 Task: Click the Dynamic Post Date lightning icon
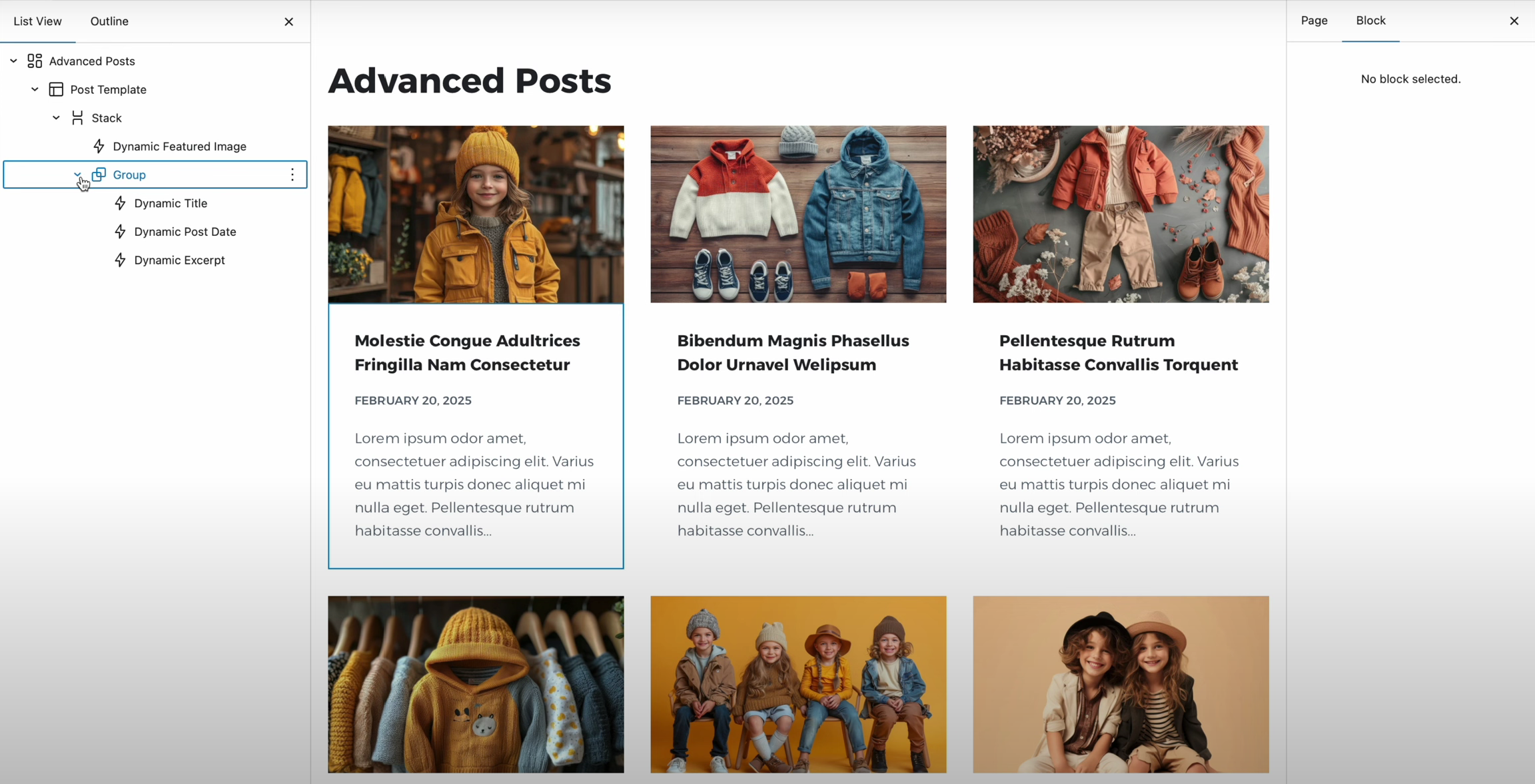tap(120, 232)
